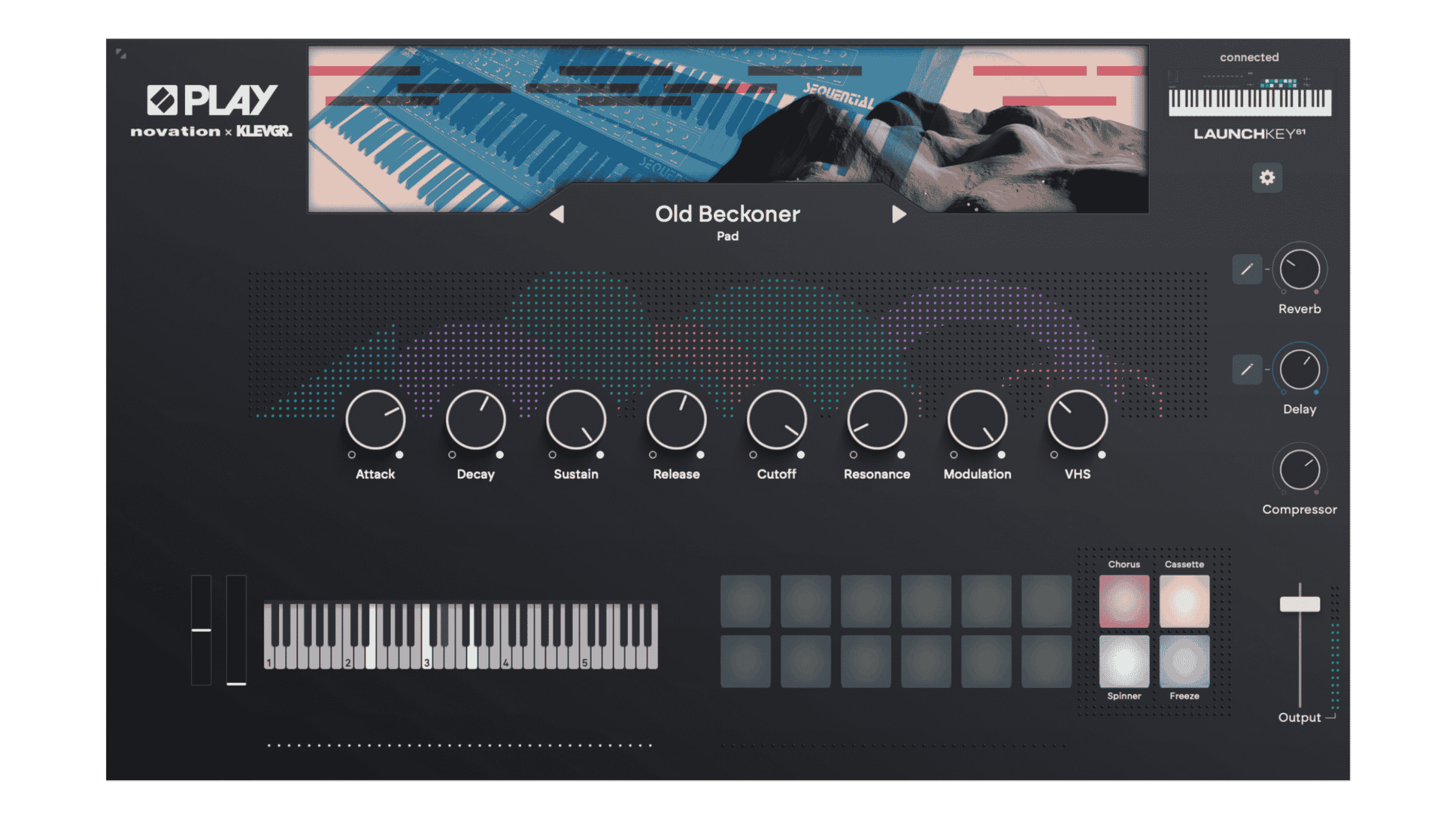Click the Sustain knob

[576, 420]
